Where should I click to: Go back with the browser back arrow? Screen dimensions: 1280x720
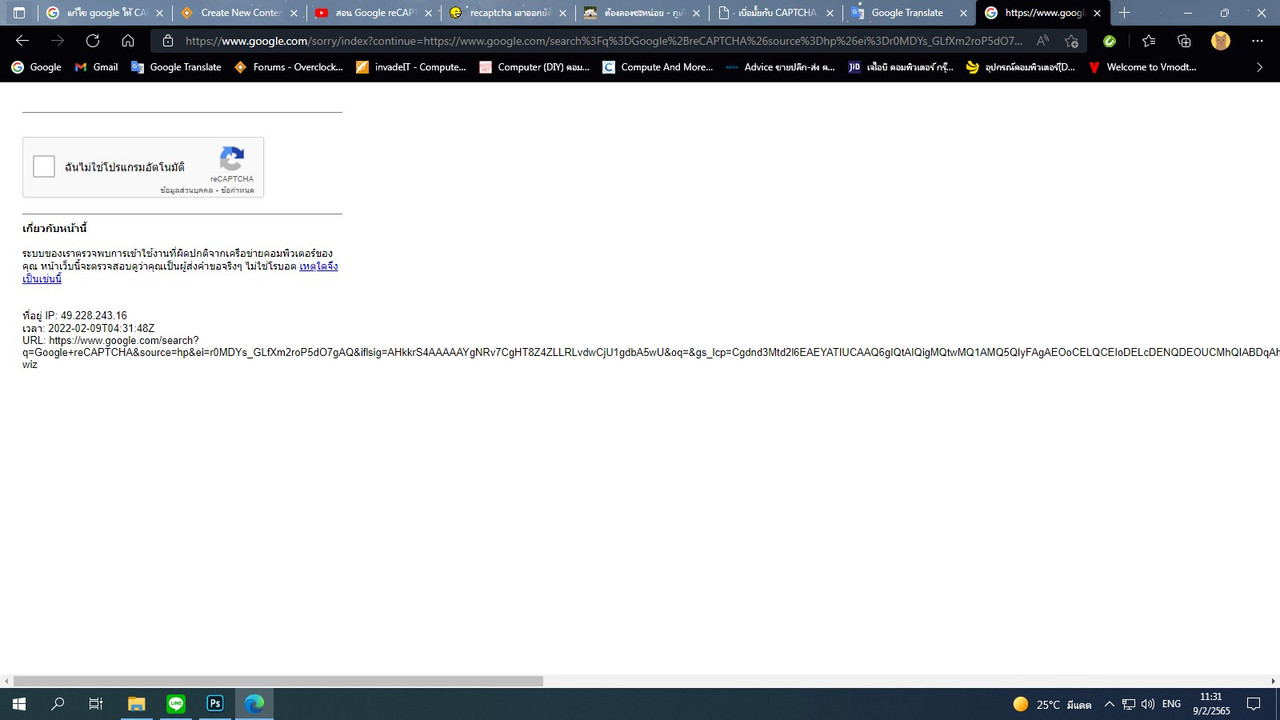pyautogui.click(x=22, y=41)
